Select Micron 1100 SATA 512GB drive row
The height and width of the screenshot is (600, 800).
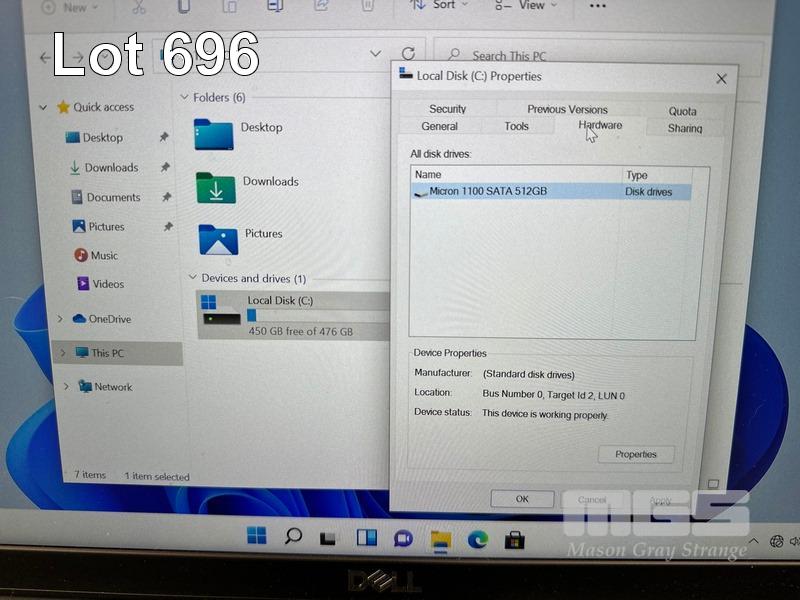tap(488, 192)
